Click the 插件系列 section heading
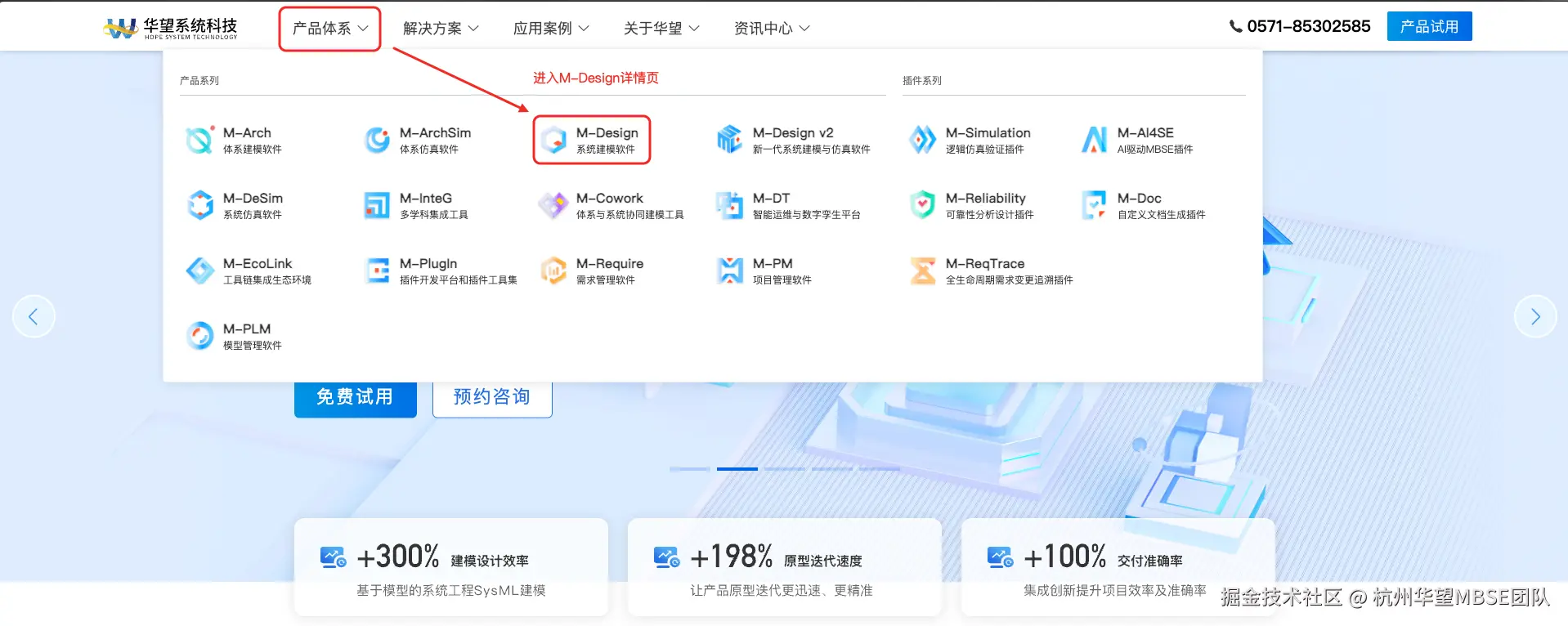This screenshot has height=626, width=1568. 922,80
